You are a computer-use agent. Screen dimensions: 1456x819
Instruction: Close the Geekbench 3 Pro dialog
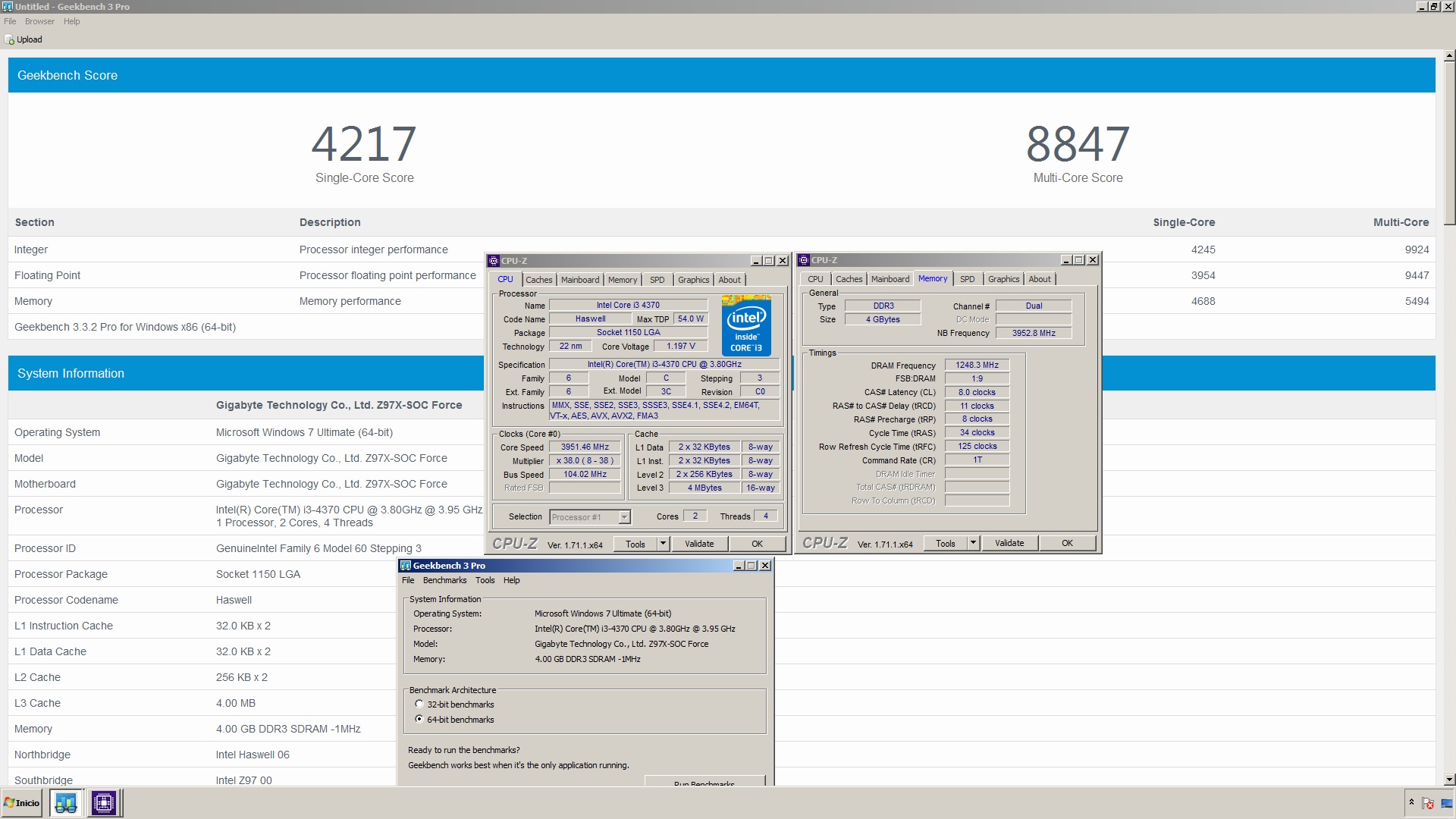coord(765,565)
